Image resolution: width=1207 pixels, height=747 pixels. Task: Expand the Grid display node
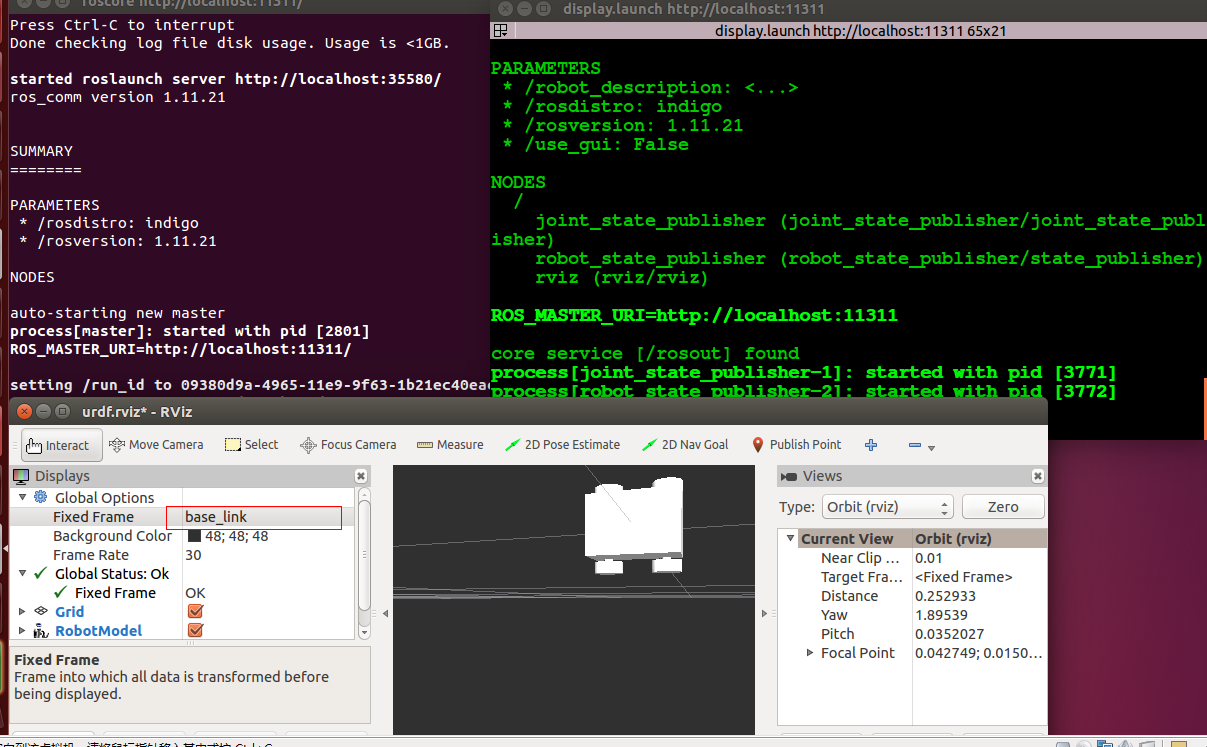click(22, 611)
